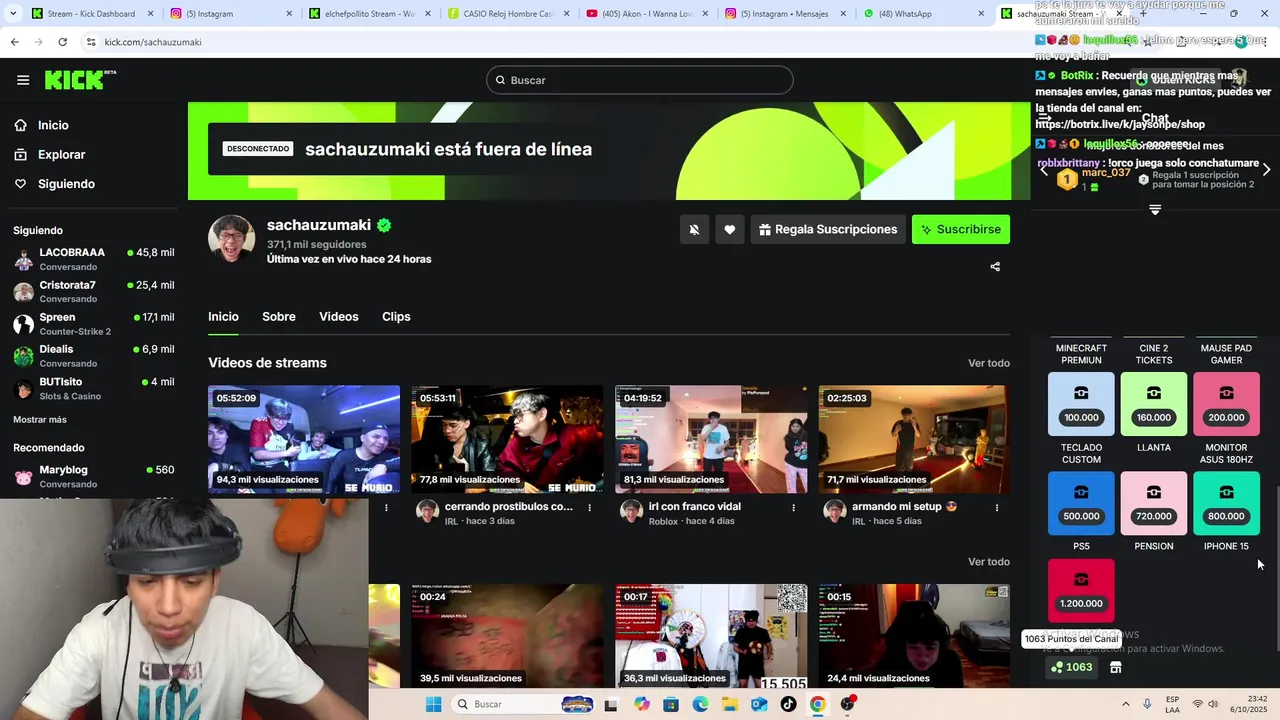Click the heart follow button

click(730, 229)
